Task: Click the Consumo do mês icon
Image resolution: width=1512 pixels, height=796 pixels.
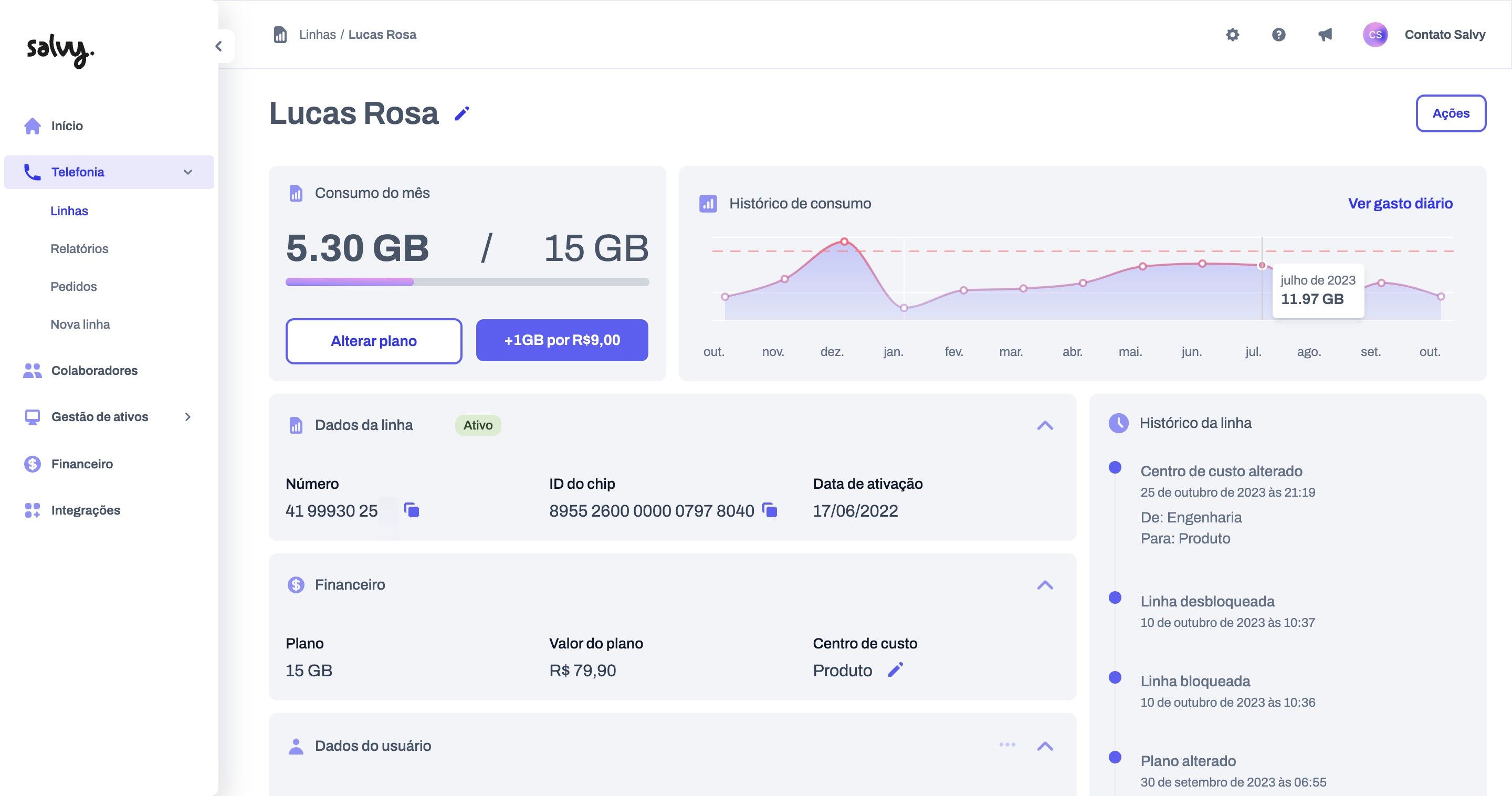Action: (296, 193)
